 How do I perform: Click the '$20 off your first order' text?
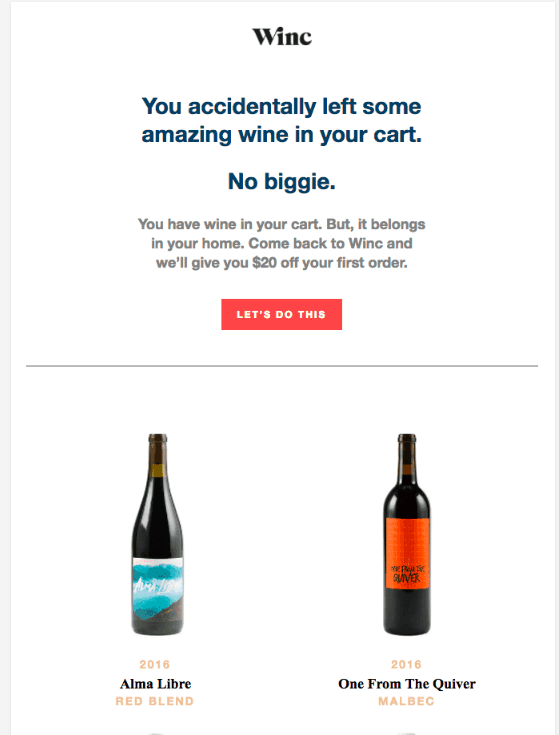[x=330, y=263]
